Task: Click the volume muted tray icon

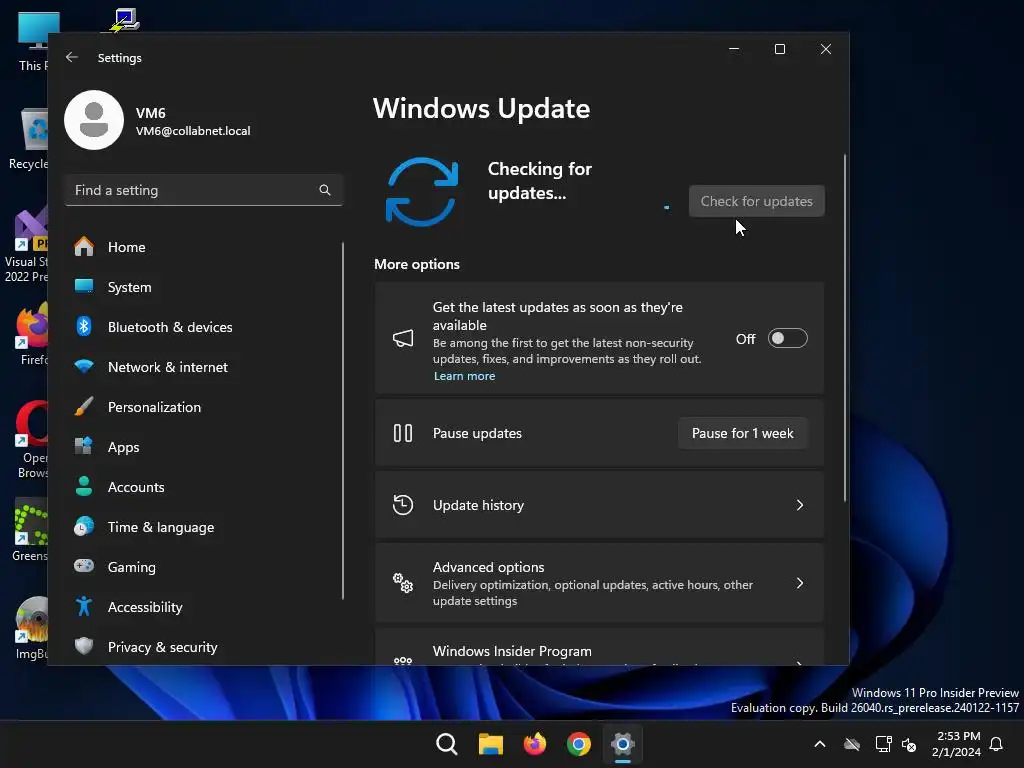Action: point(909,744)
